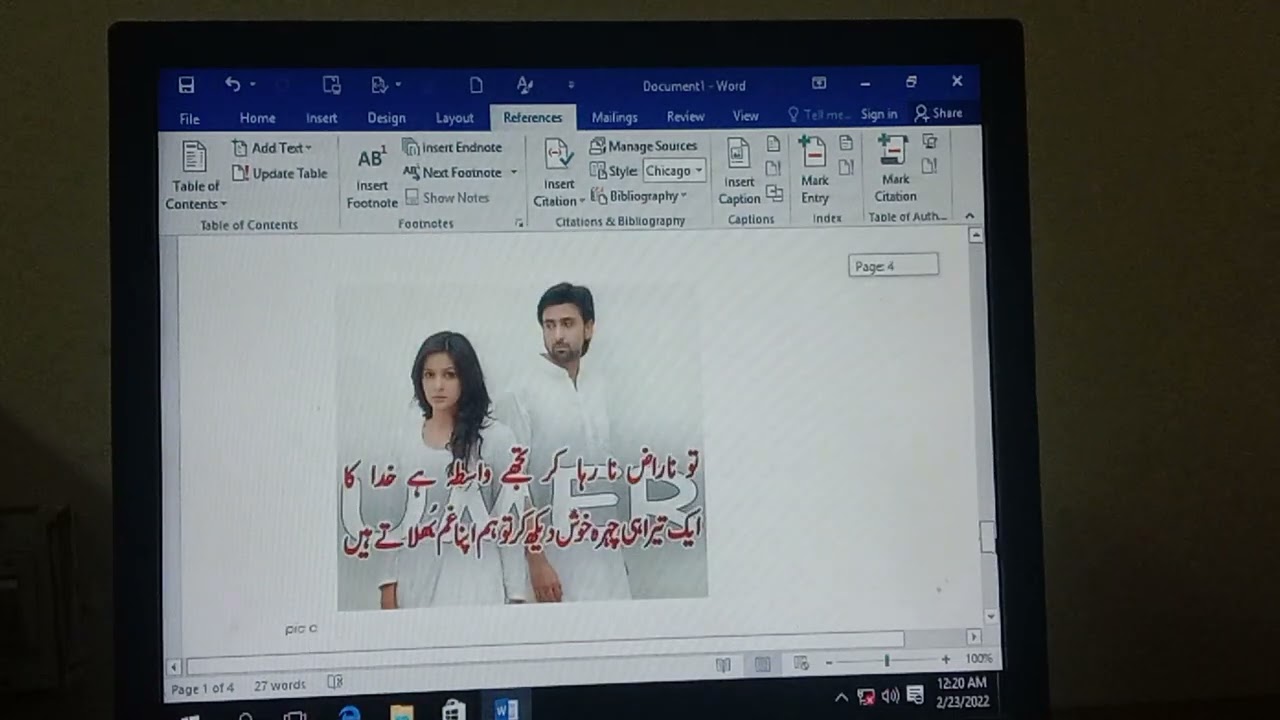
Task: Click the New blank document icon
Action: pos(477,86)
